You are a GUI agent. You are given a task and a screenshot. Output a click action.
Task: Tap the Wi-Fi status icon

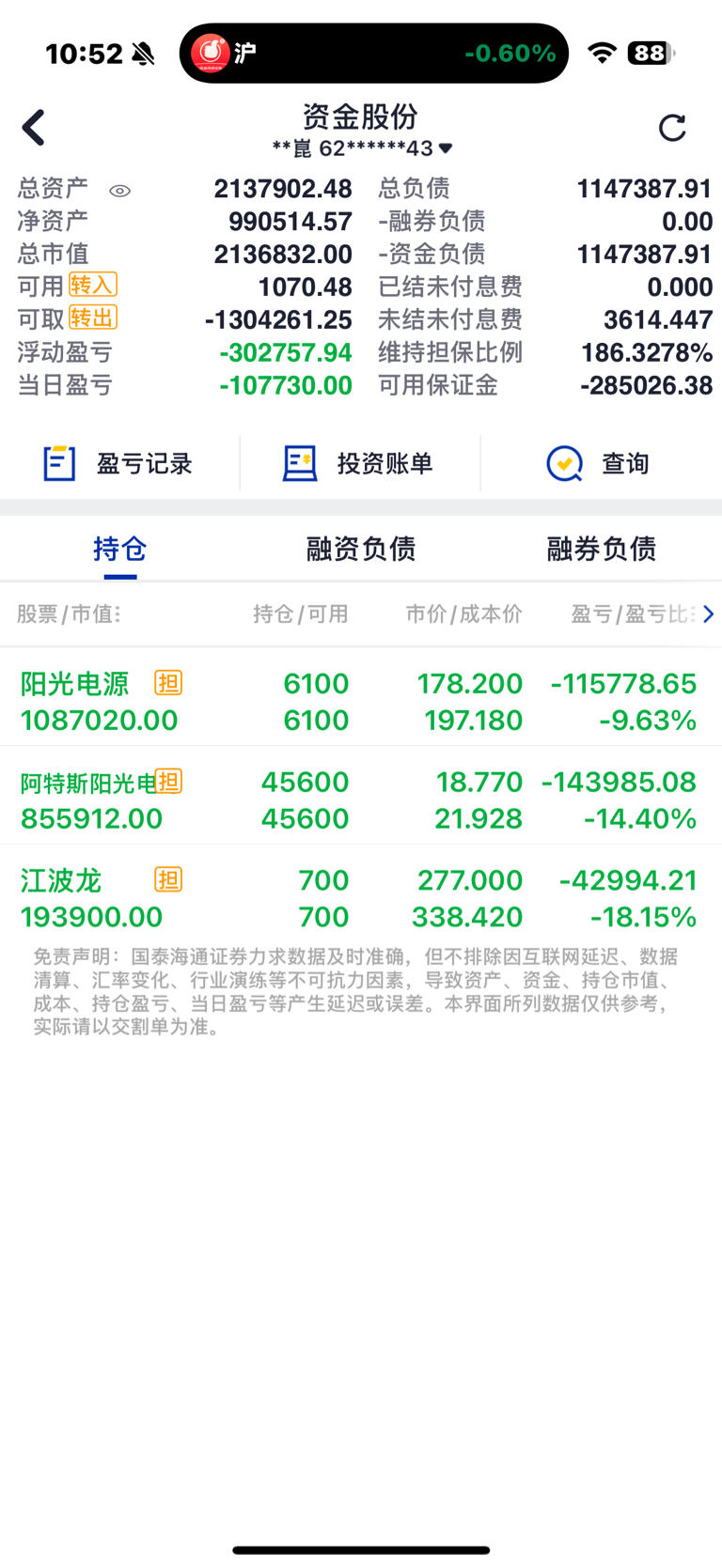[x=602, y=53]
